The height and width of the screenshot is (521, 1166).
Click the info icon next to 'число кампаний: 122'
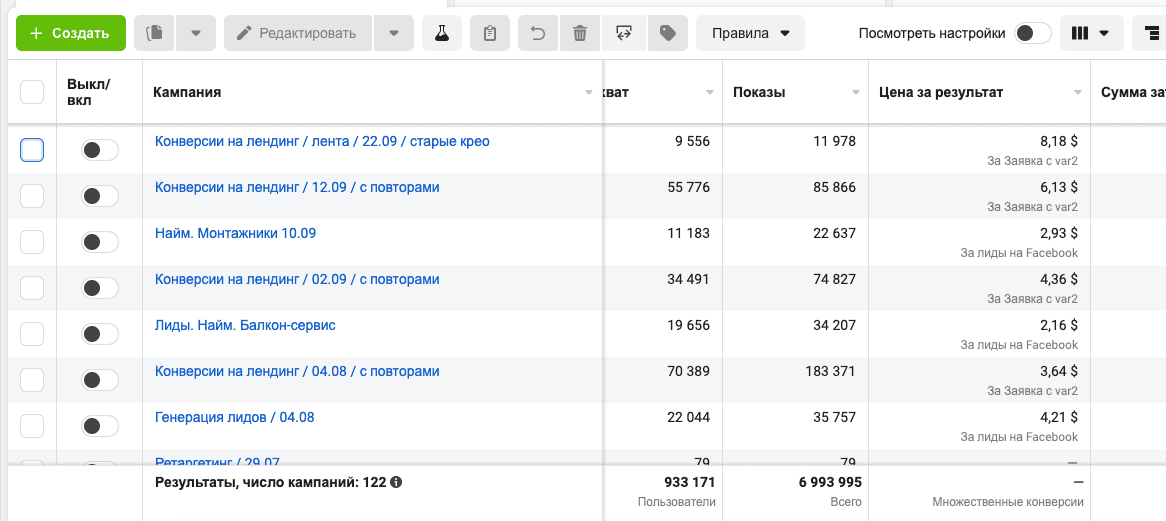pos(396,482)
